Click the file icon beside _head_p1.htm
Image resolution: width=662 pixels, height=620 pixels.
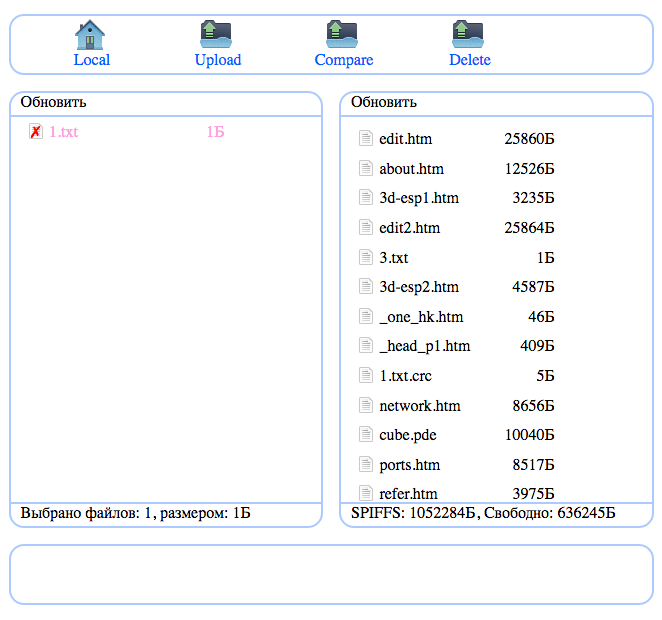click(366, 345)
